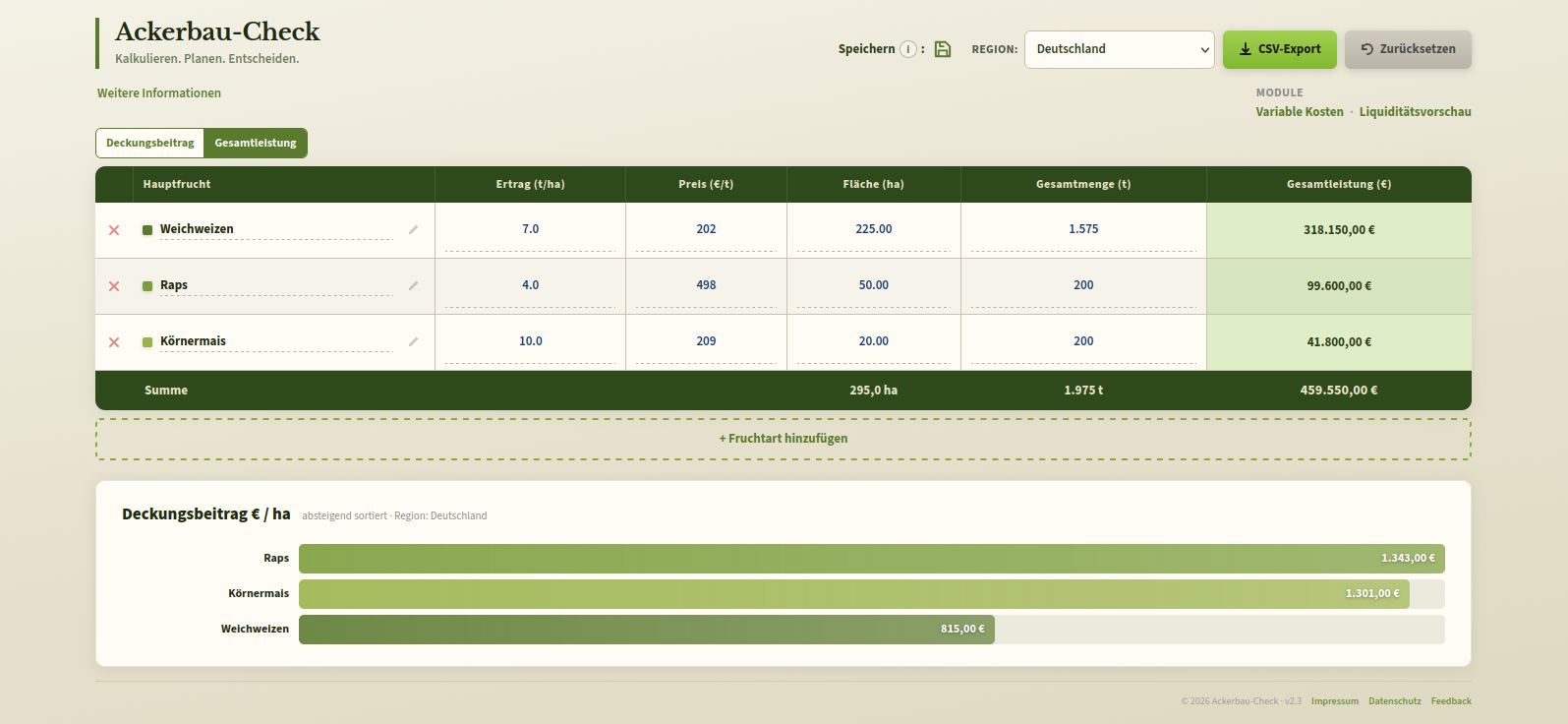The width and height of the screenshot is (1568, 724).
Task: Click the Raps price field showing 498
Action: tap(706, 285)
